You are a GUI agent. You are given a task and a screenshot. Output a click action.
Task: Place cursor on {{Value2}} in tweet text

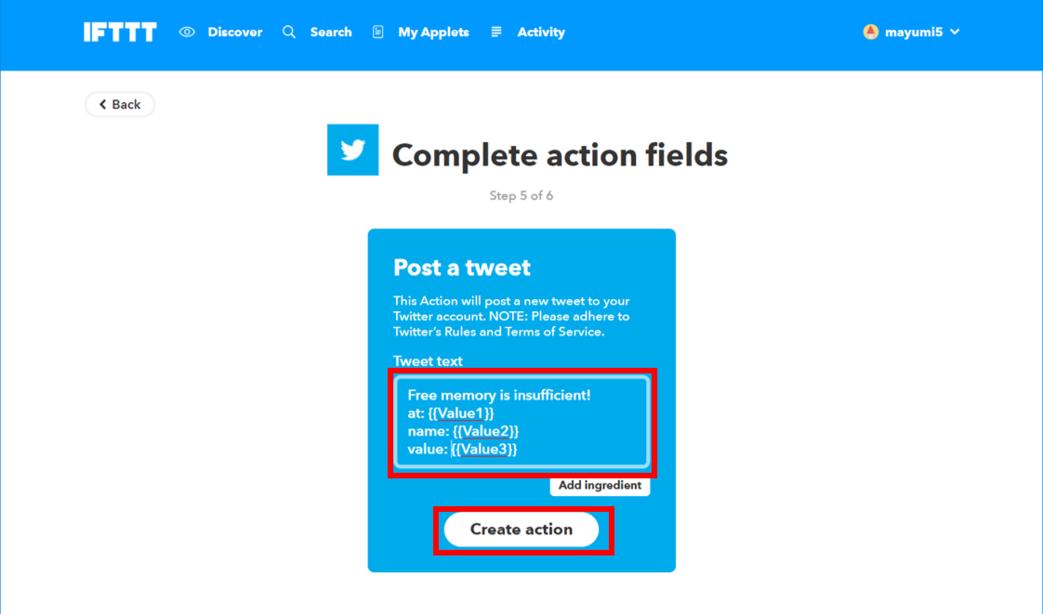486,431
